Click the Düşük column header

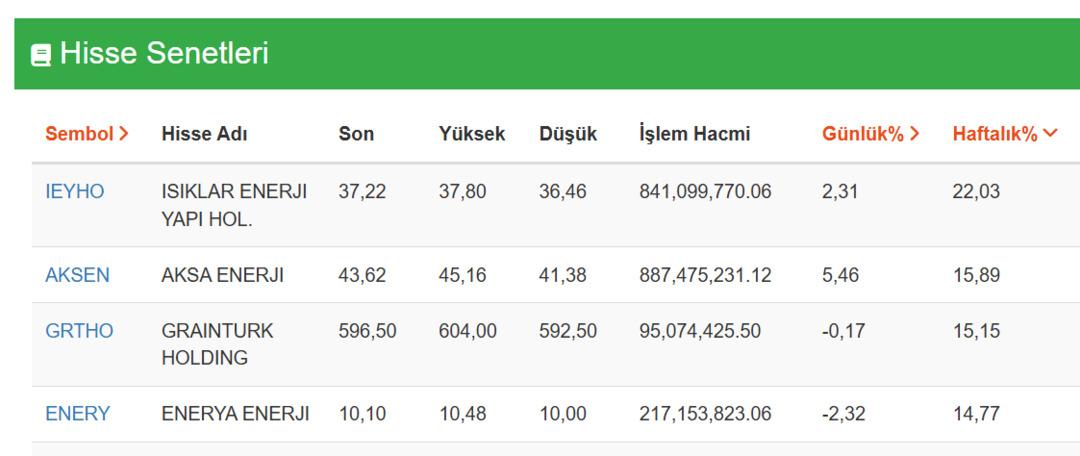568,134
